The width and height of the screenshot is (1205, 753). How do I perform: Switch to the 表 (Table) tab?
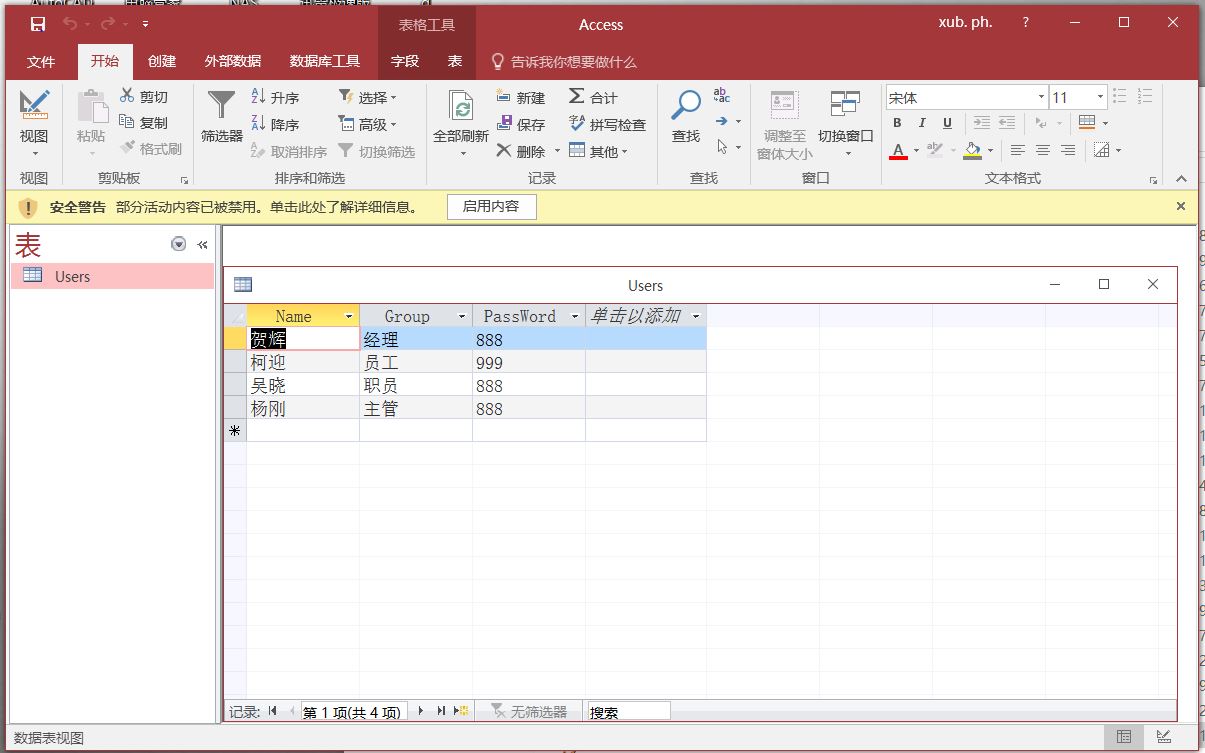click(455, 61)
